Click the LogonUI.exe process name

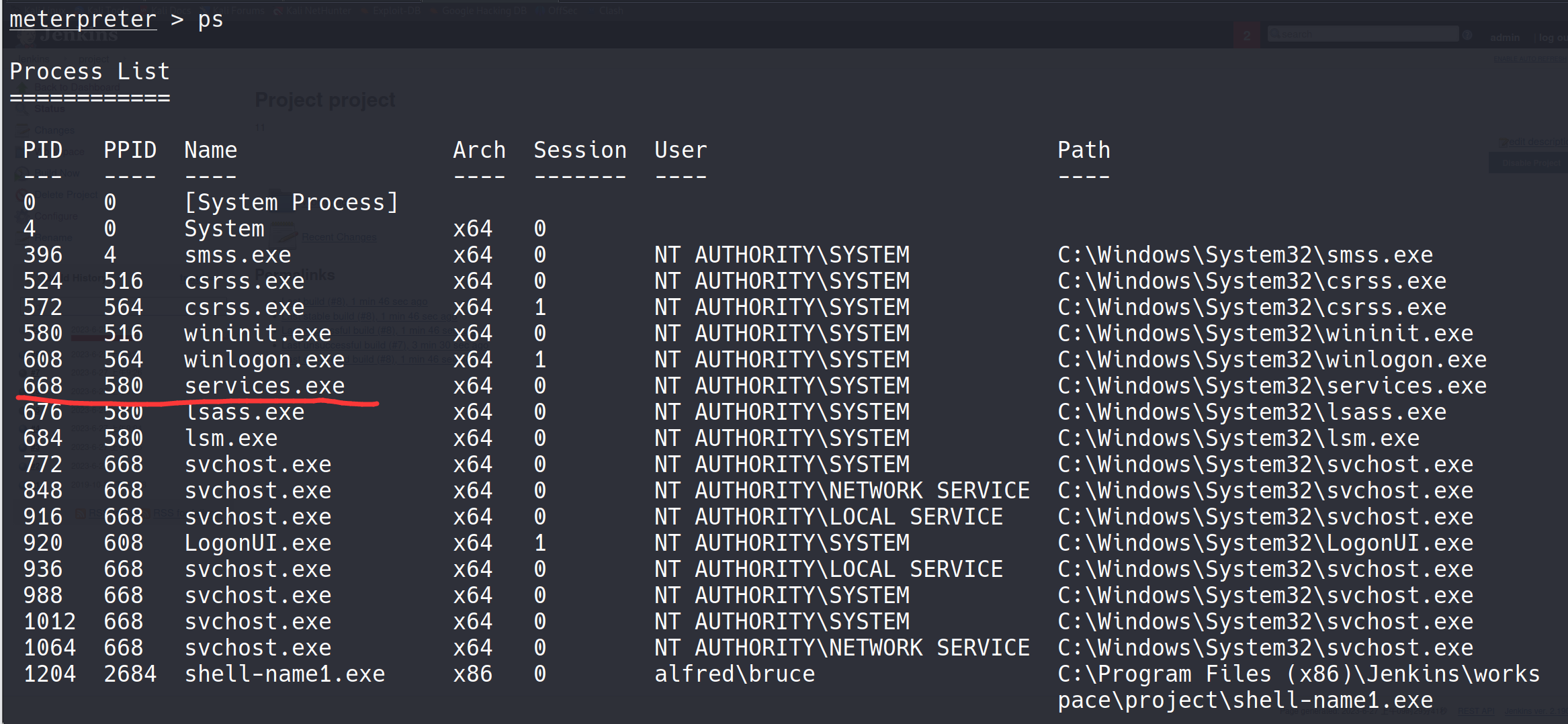point(257,543)
